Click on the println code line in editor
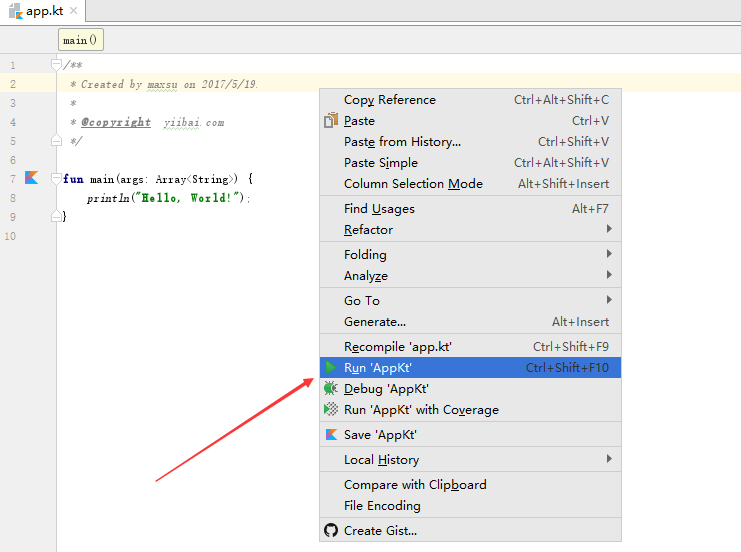Viewport: 741px width, 552px height. [x=168, y=198]
